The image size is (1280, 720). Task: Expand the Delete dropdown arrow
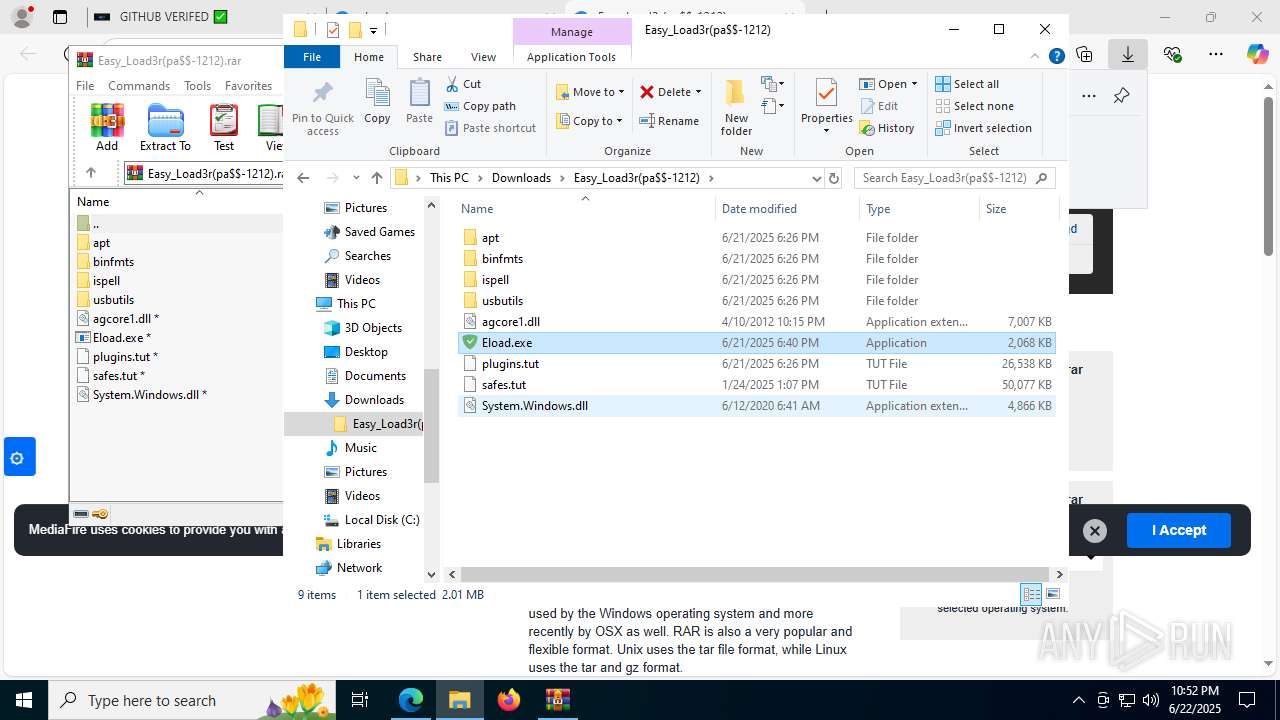pyautogui.click(x=698, y=92)
